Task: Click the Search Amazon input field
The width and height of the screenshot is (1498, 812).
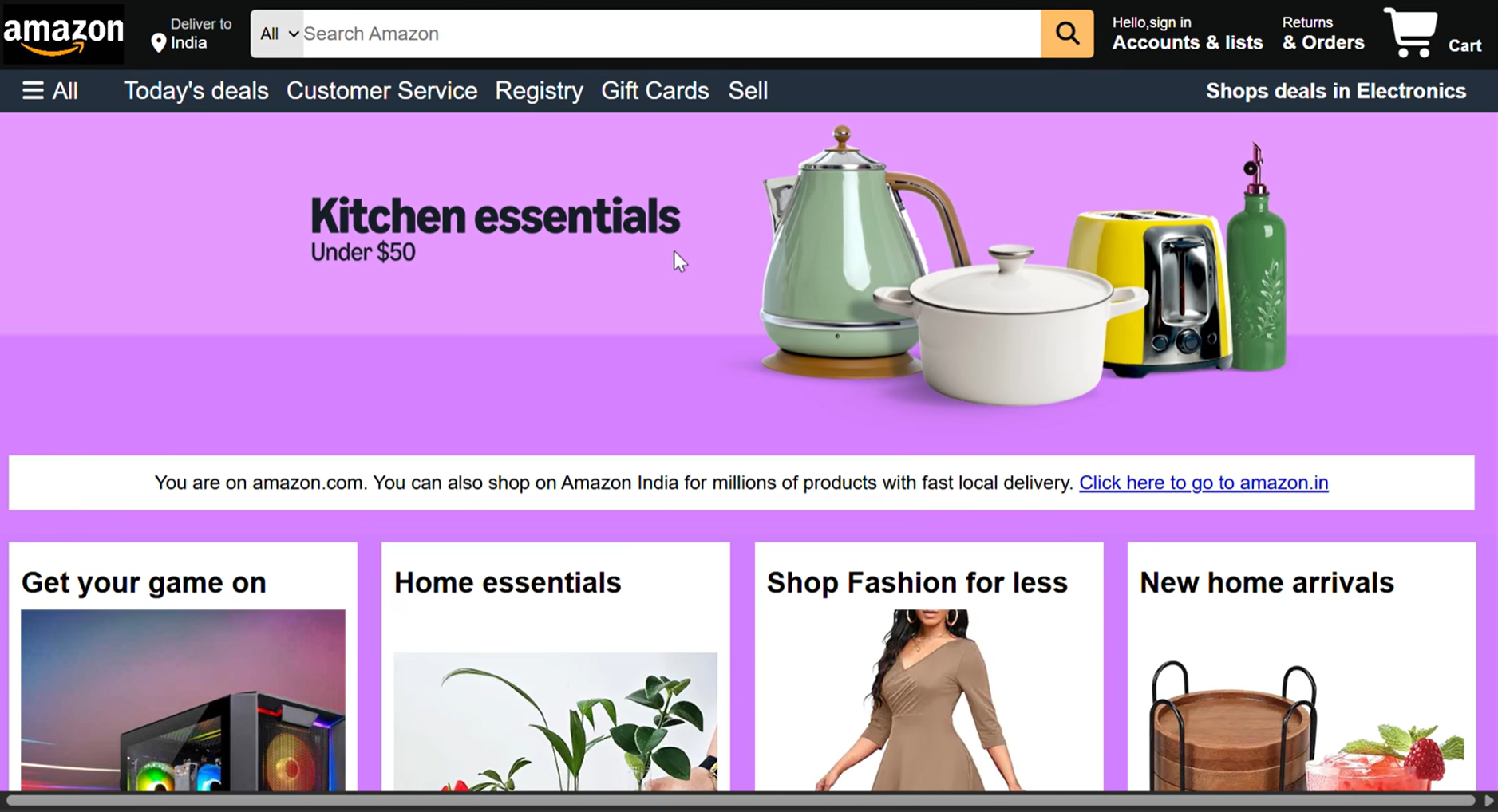Action: coord(671,34)
